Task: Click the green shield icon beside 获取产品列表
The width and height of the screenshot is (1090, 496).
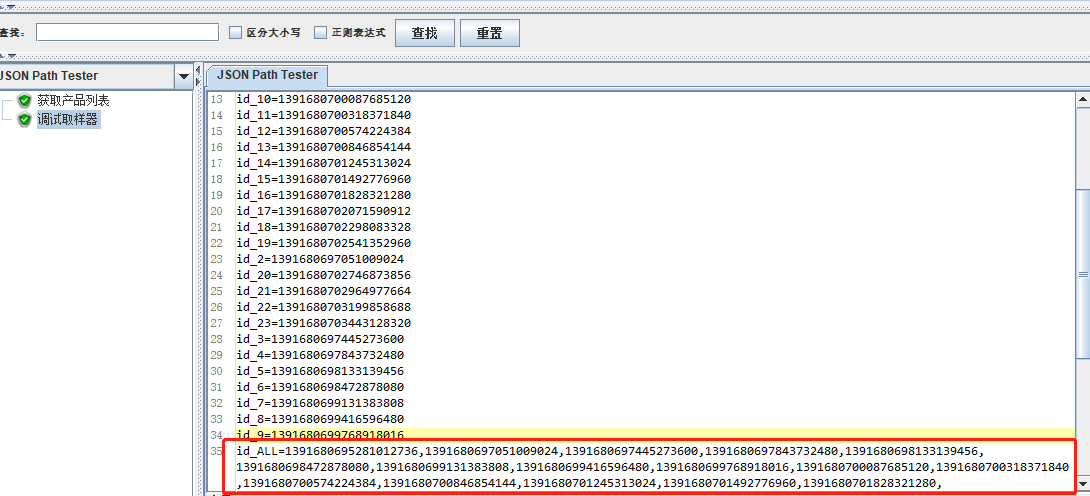Action: point(25,101)
